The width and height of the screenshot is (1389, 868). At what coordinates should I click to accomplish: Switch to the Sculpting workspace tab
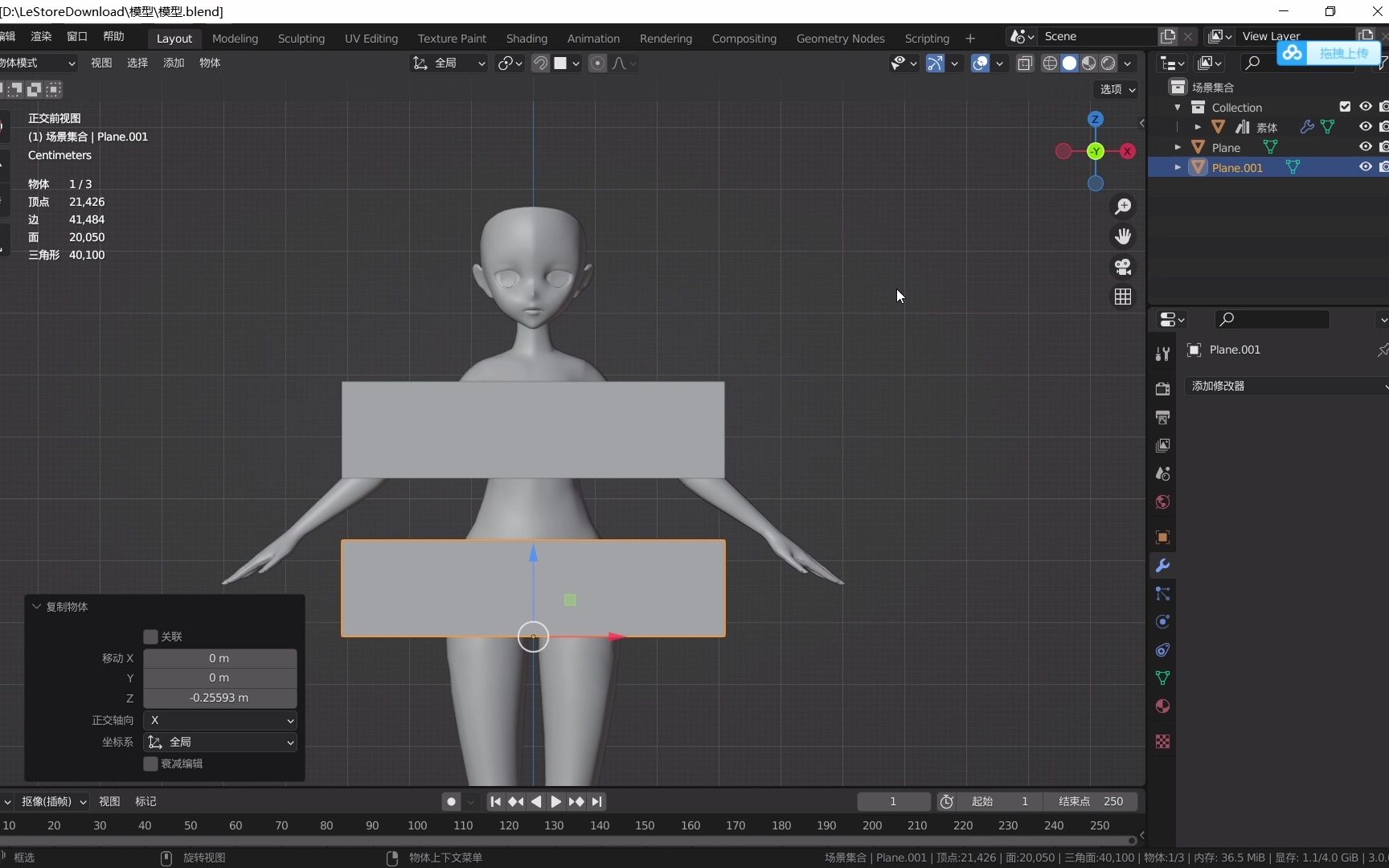tap(301, 38)
